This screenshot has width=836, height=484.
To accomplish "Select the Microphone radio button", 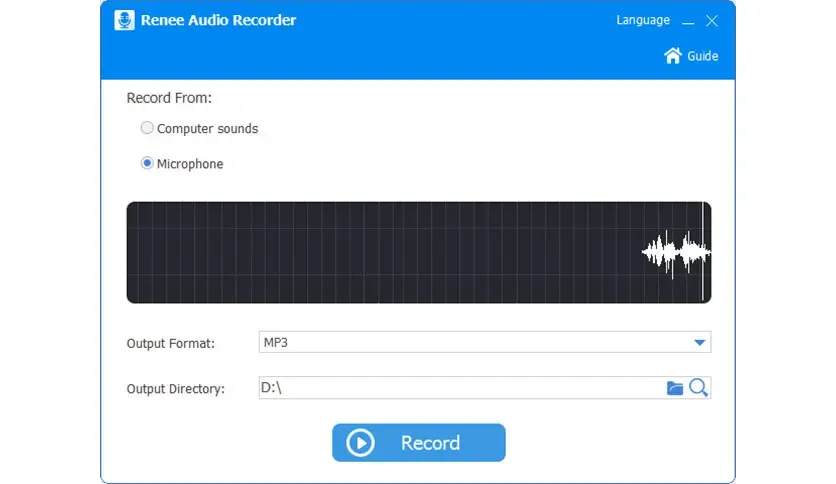I will click(x=147, y=163).
